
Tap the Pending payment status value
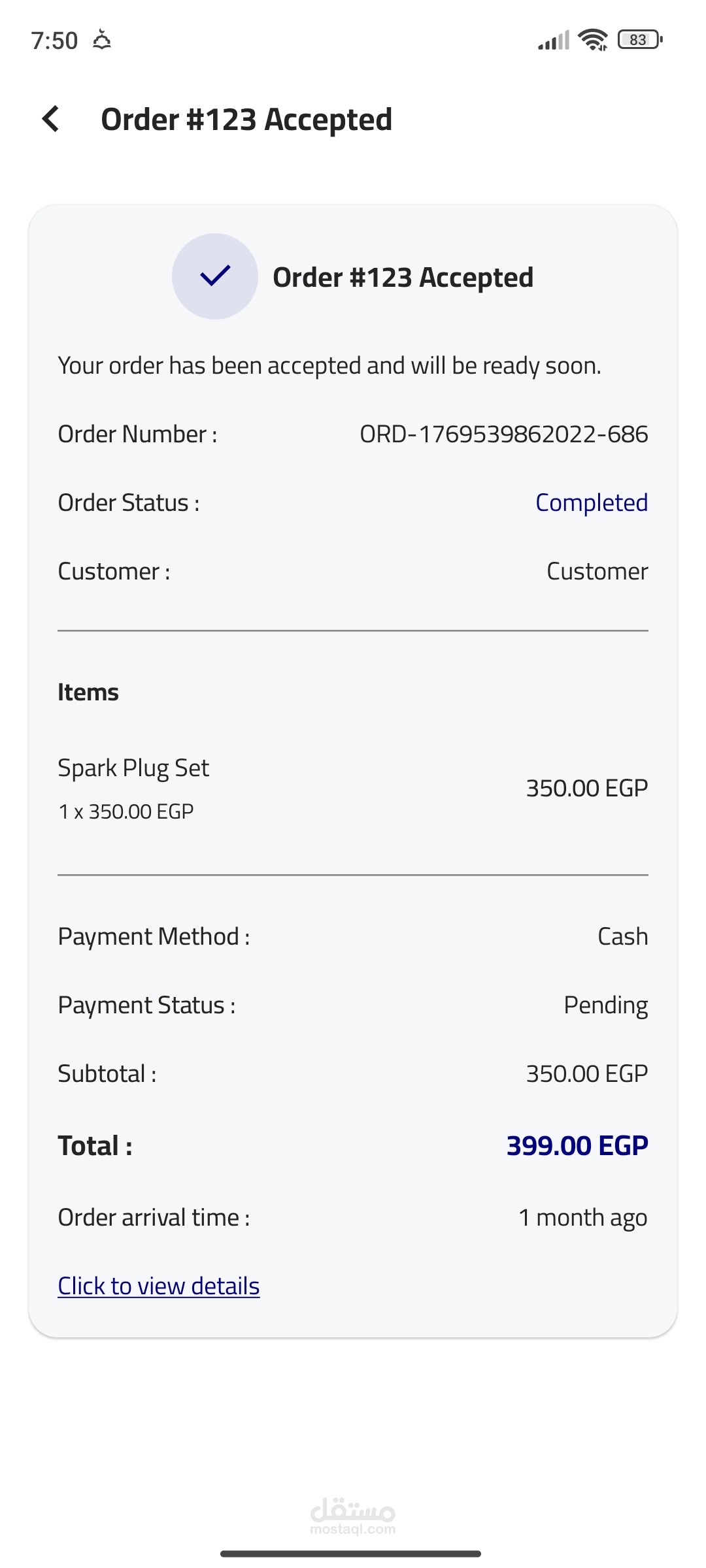(605, 1005)
